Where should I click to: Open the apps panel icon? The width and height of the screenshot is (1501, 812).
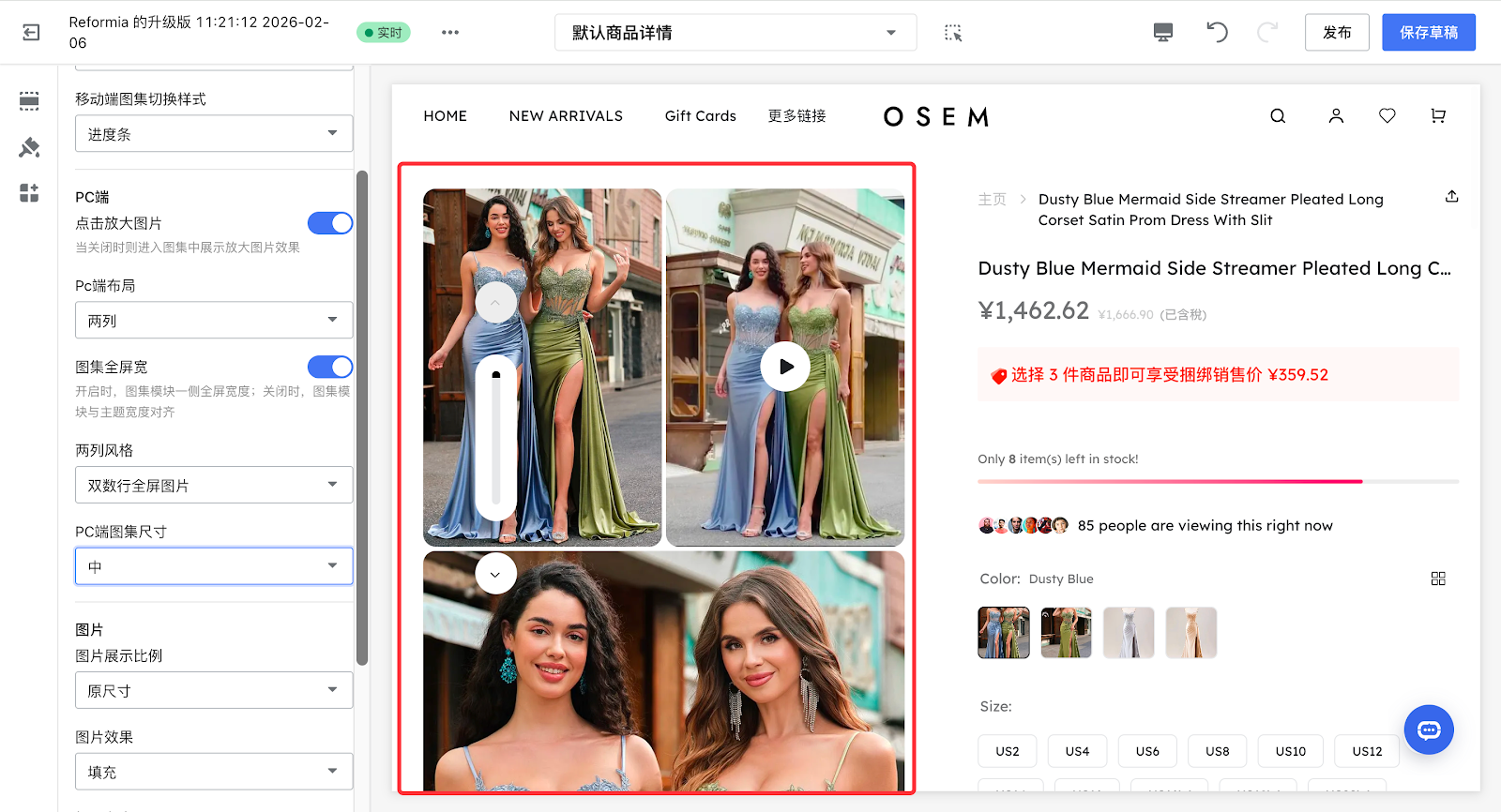click(29, 193)
